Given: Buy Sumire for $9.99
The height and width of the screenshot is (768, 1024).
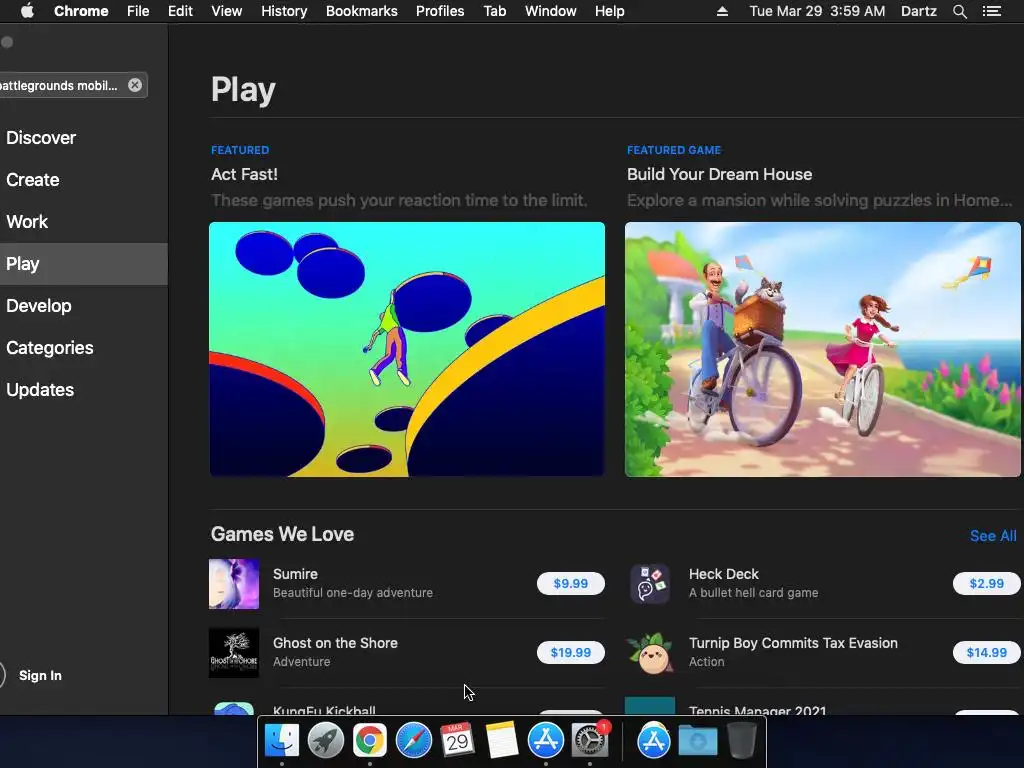Looking at the screenshot, I should tap(571, 583).
